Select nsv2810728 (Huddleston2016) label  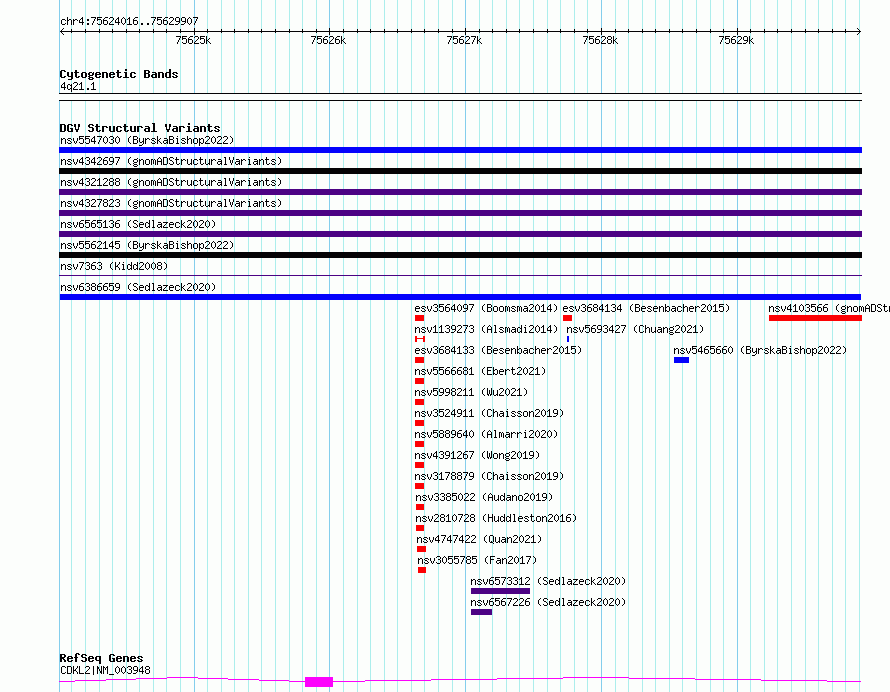point(496,518)
